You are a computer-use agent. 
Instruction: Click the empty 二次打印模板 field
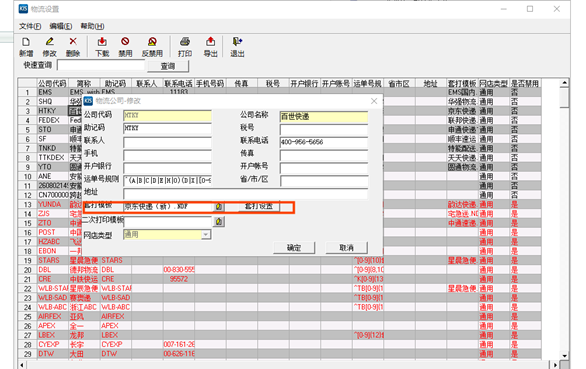(167, 222)
